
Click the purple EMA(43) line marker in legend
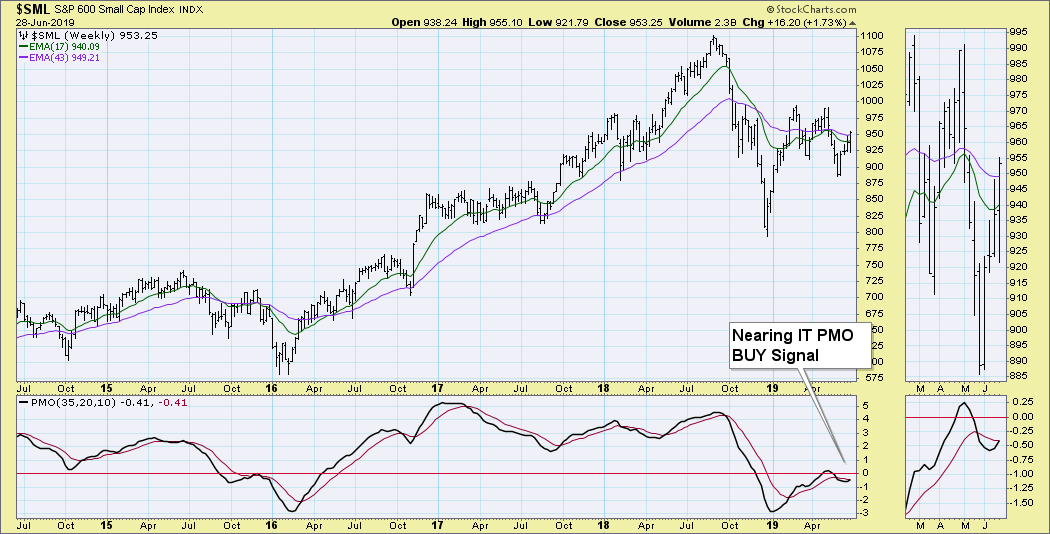click(23, 58)
